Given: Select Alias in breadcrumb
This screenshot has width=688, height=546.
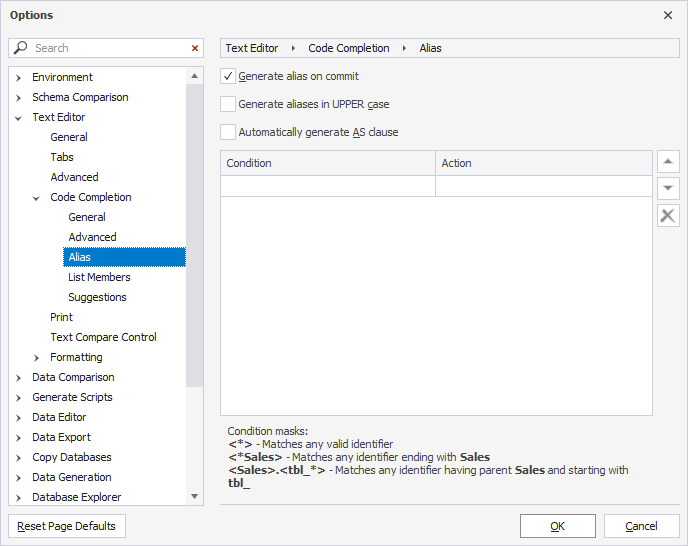Looking at the screenshot, I should tap(430, 48).
